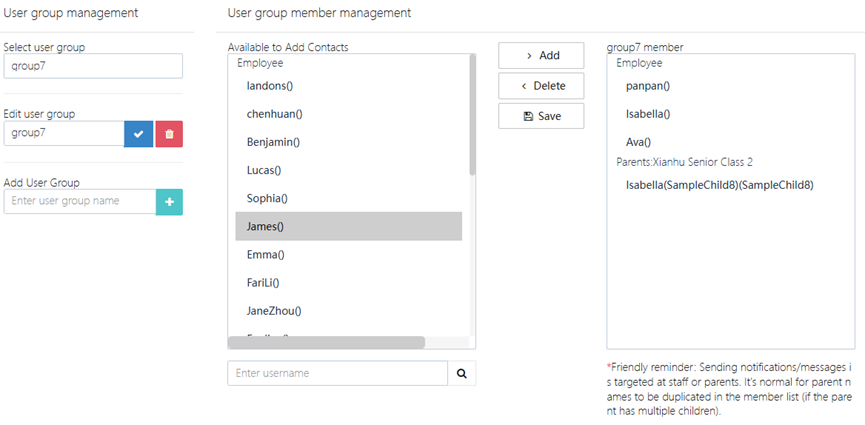Click the username search magnifier icon

tap(462, 373)
